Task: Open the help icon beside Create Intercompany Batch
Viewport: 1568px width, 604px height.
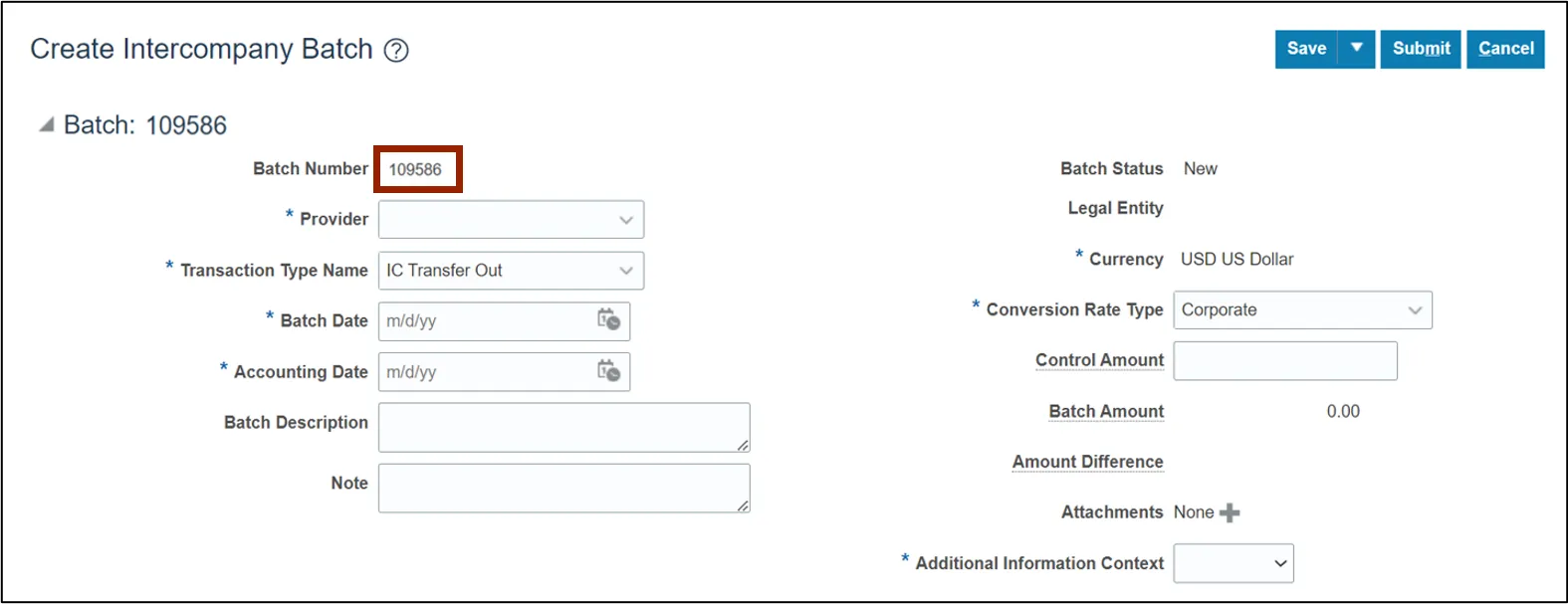Action: coord(396,50)
